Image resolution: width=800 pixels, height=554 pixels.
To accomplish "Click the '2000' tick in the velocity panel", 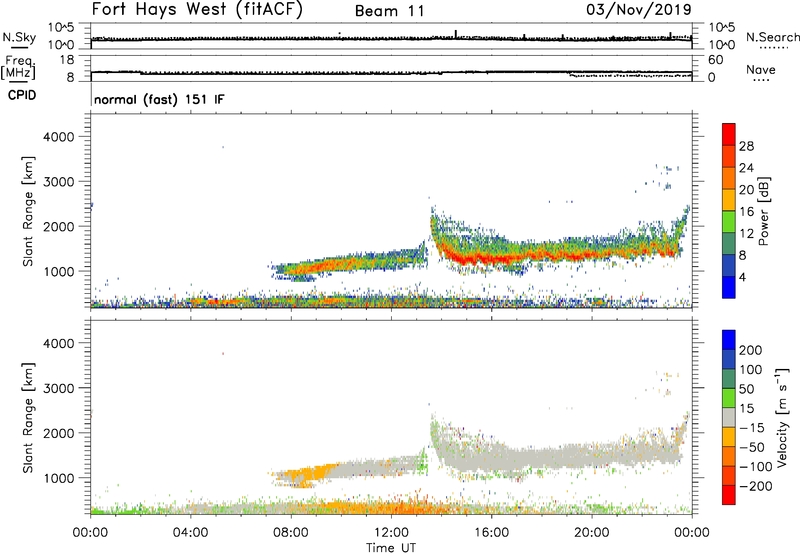I will tap(59, 433).
